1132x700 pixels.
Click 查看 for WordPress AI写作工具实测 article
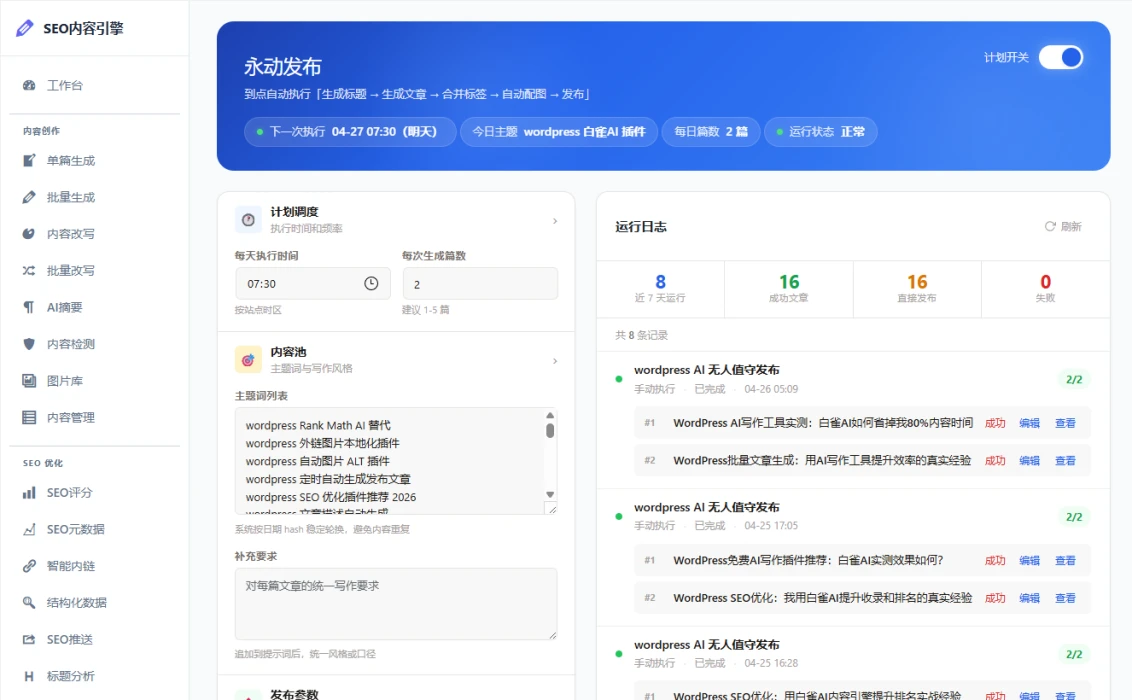pyautogui.click(x=1066, y=424)
